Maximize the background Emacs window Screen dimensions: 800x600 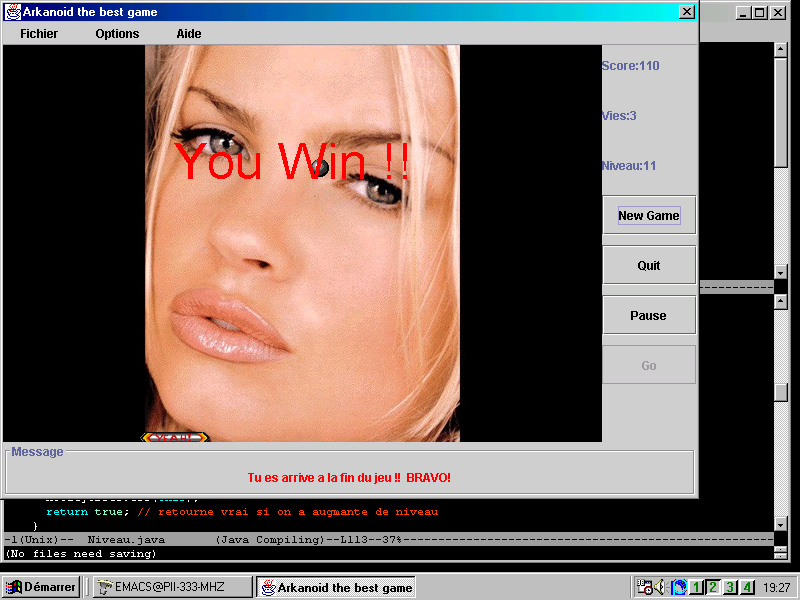[761, 12]
